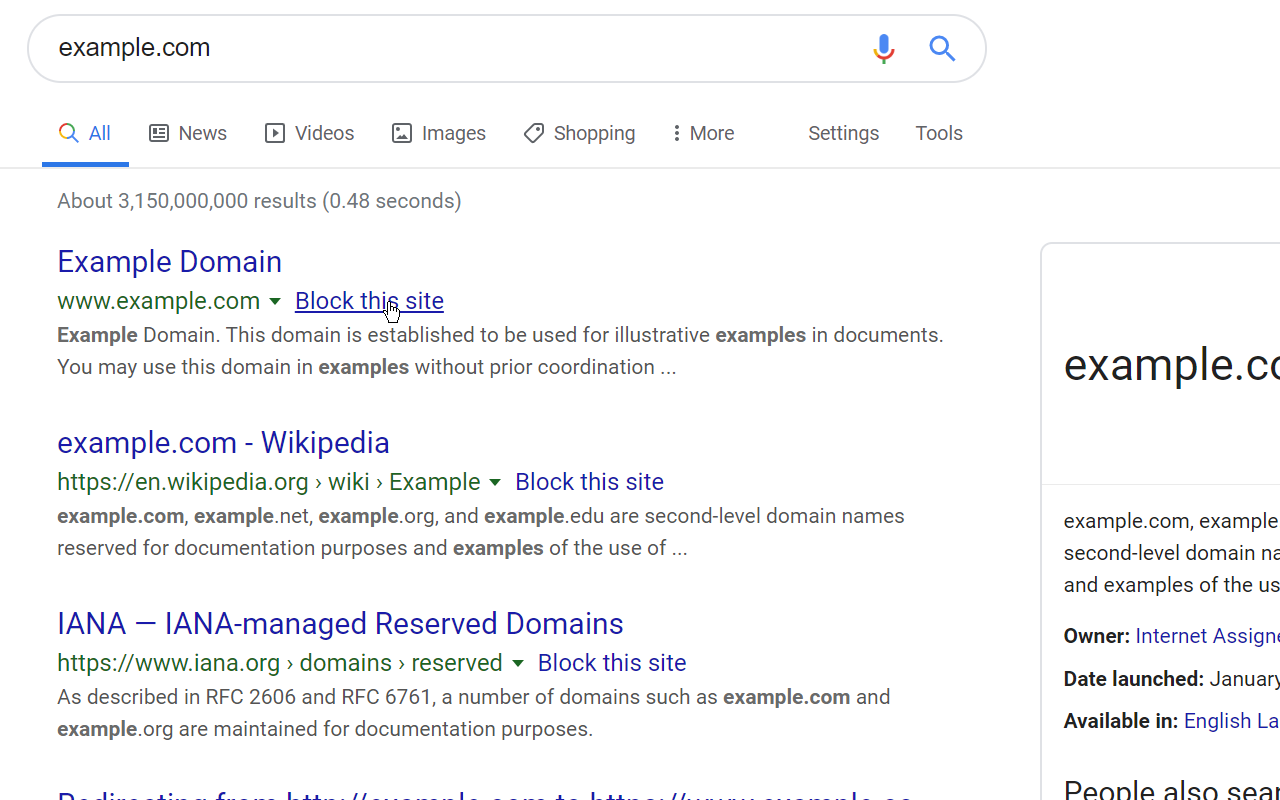
Task: Select the All results tab
Action: click(x=85, y=134)
